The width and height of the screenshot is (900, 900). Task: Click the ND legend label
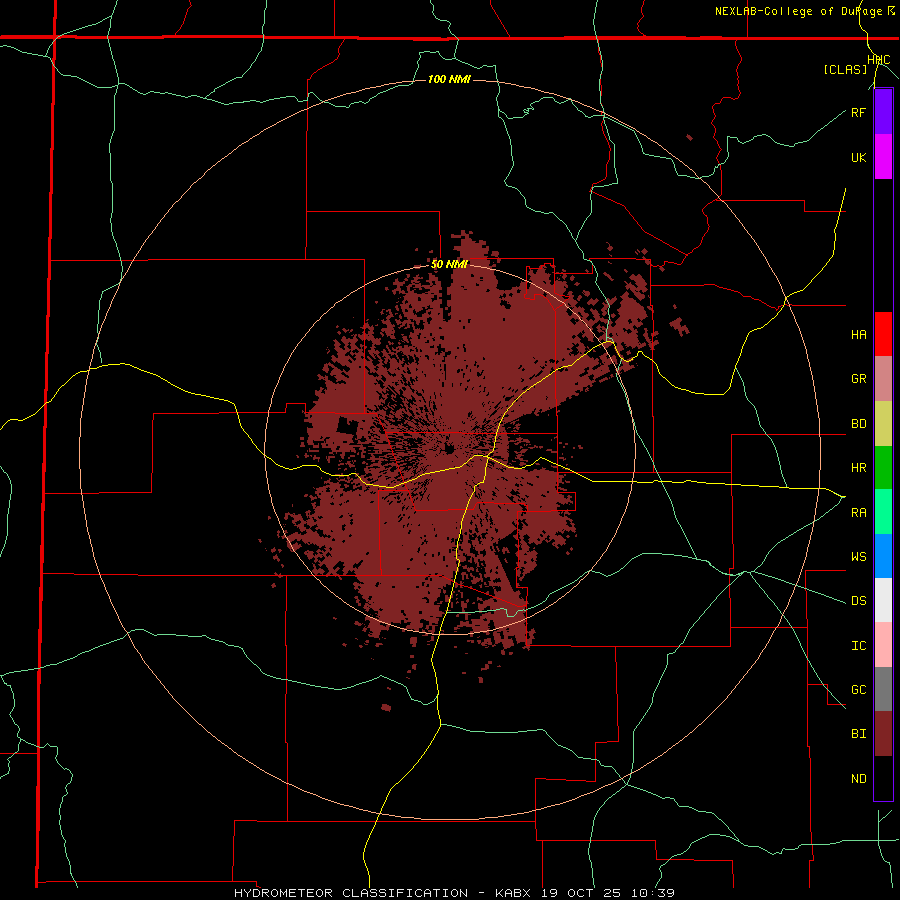coord(858,779)
